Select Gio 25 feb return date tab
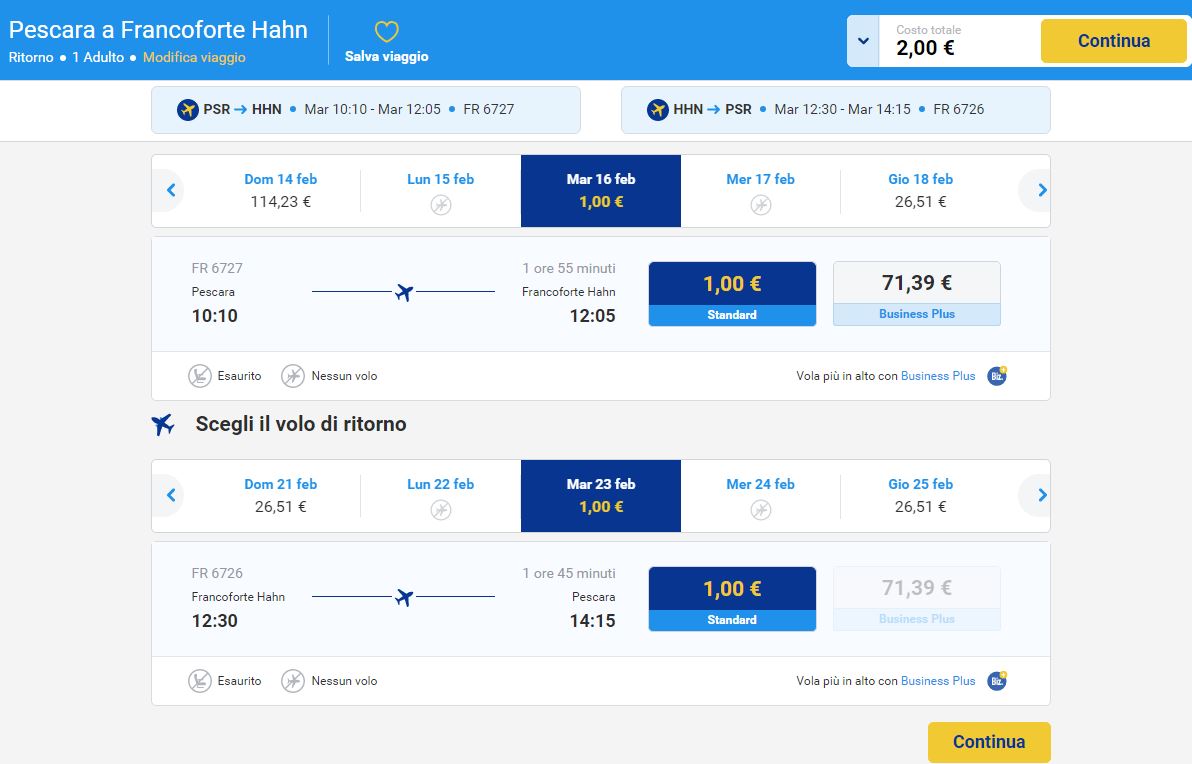Viewport: 1192px width, 764px height. tap(920, 495)
